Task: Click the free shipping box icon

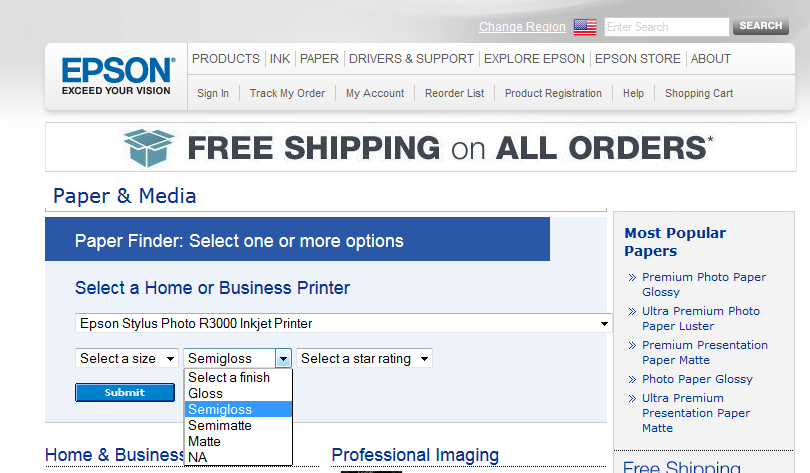Action: pyautogui.click(x=149, y=148)
